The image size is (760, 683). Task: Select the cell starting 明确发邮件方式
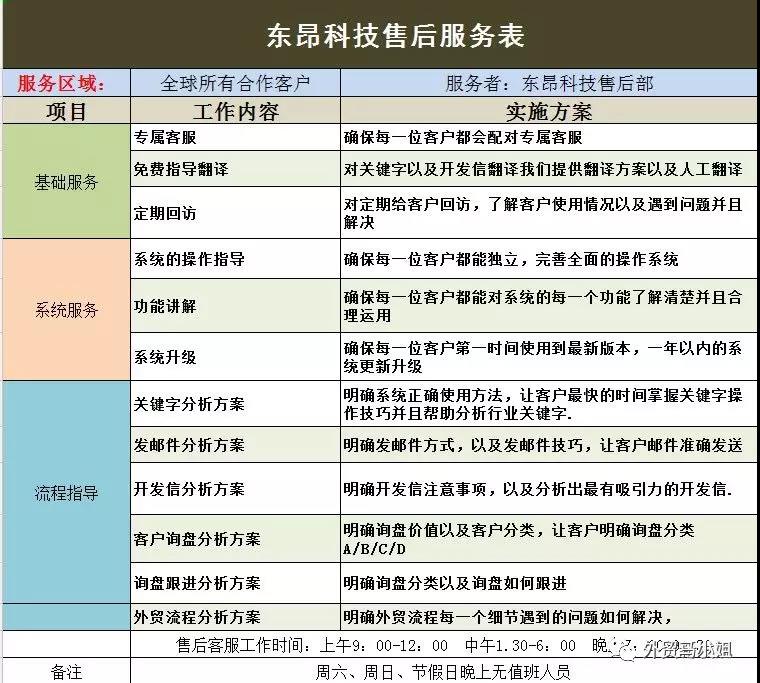point(549,445)
